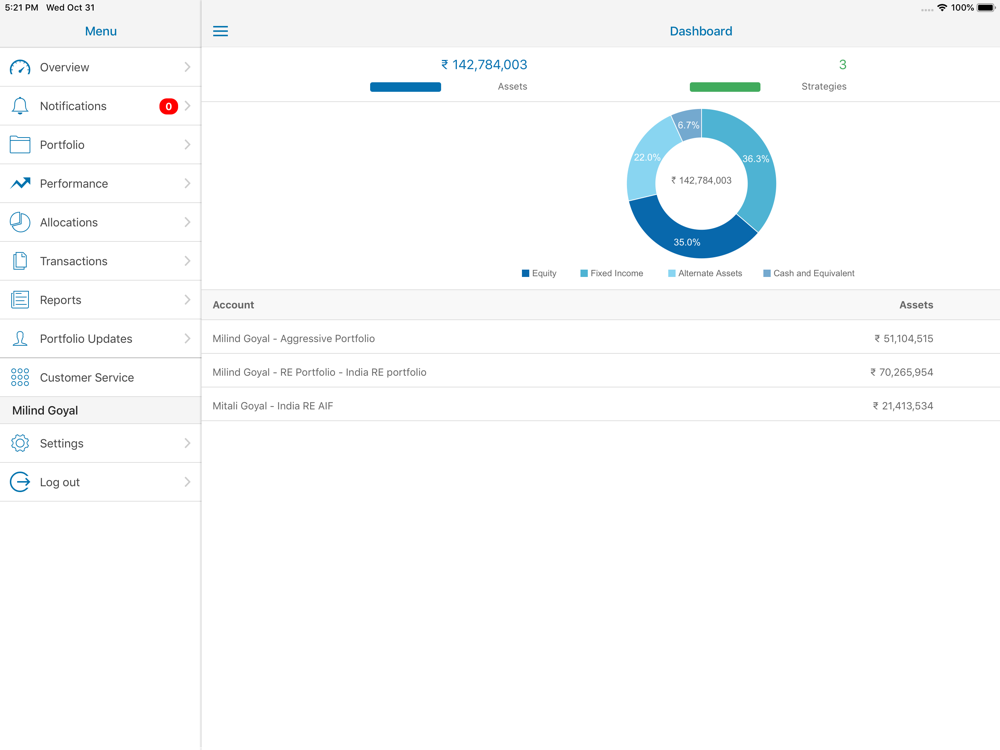Screen dimensions: 1000x750
Task: Expand the Reports row chevron
Action: [x=188, y=300]
